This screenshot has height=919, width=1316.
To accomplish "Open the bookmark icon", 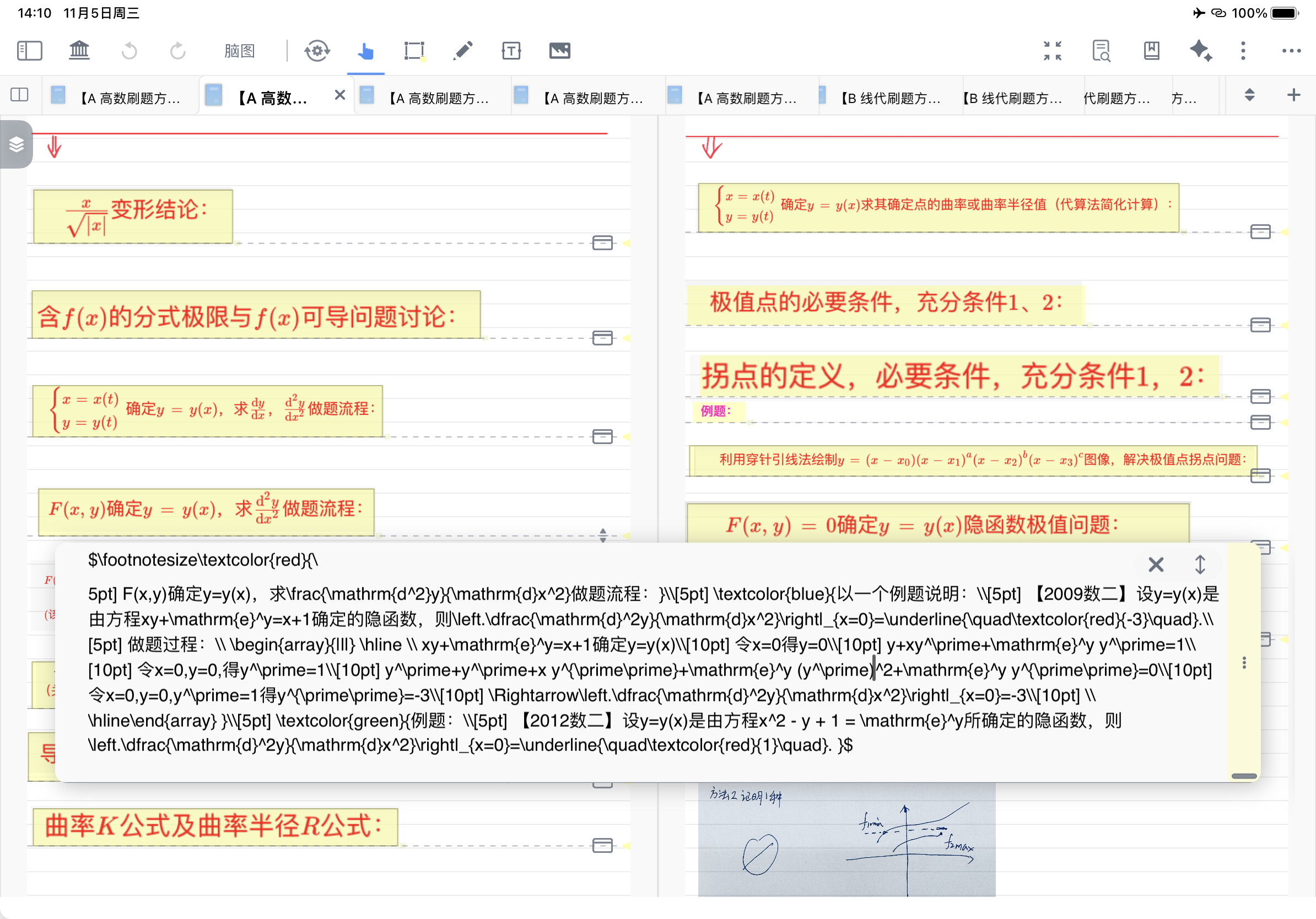I will pos(1151,51).
